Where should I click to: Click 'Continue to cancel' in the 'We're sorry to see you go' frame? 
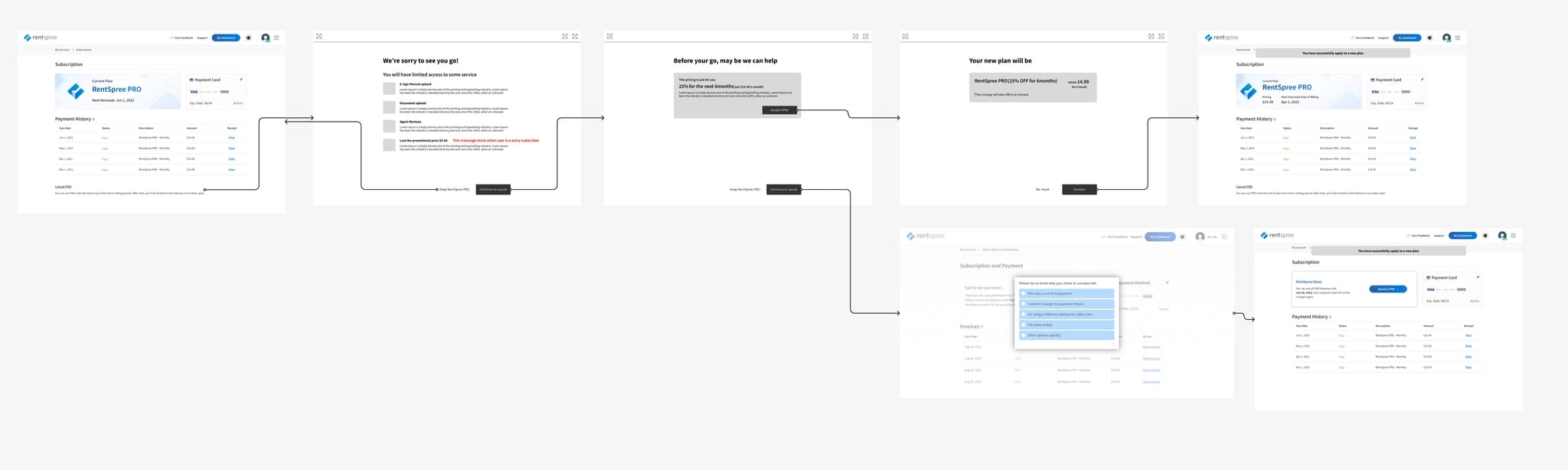click(x=493, y=189)
